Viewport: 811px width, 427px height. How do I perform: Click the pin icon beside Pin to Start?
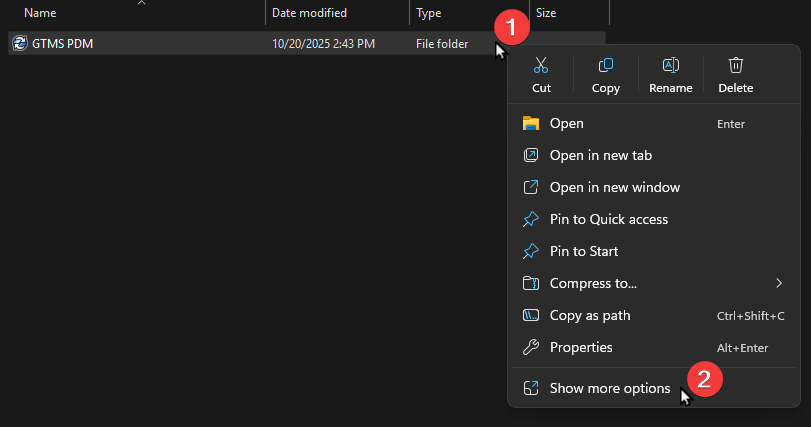coord(531,251)
